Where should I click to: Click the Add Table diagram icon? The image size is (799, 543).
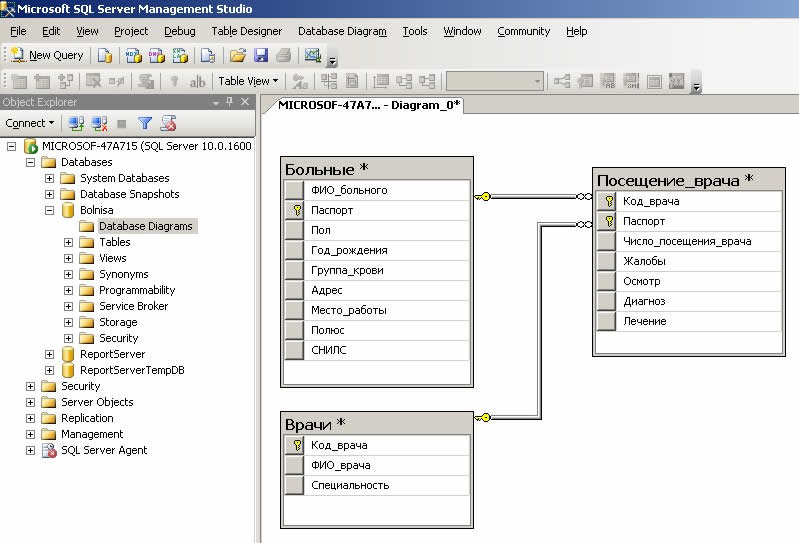(x=42, y=81)
